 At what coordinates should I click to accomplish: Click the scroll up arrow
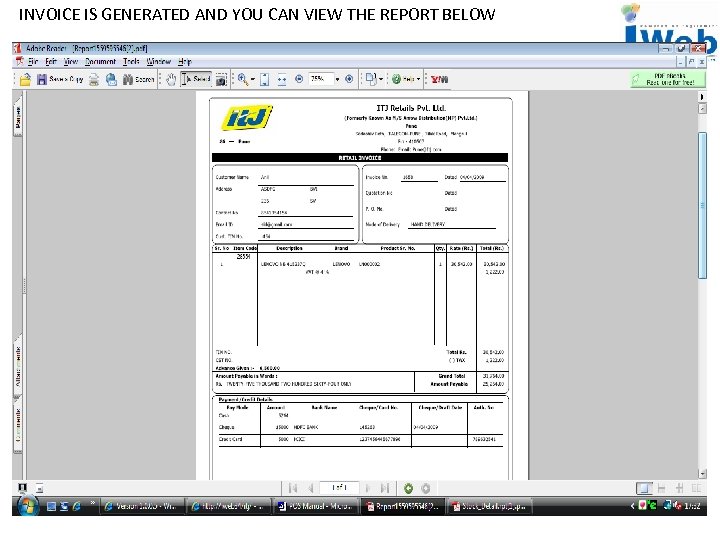pos(702,109)
